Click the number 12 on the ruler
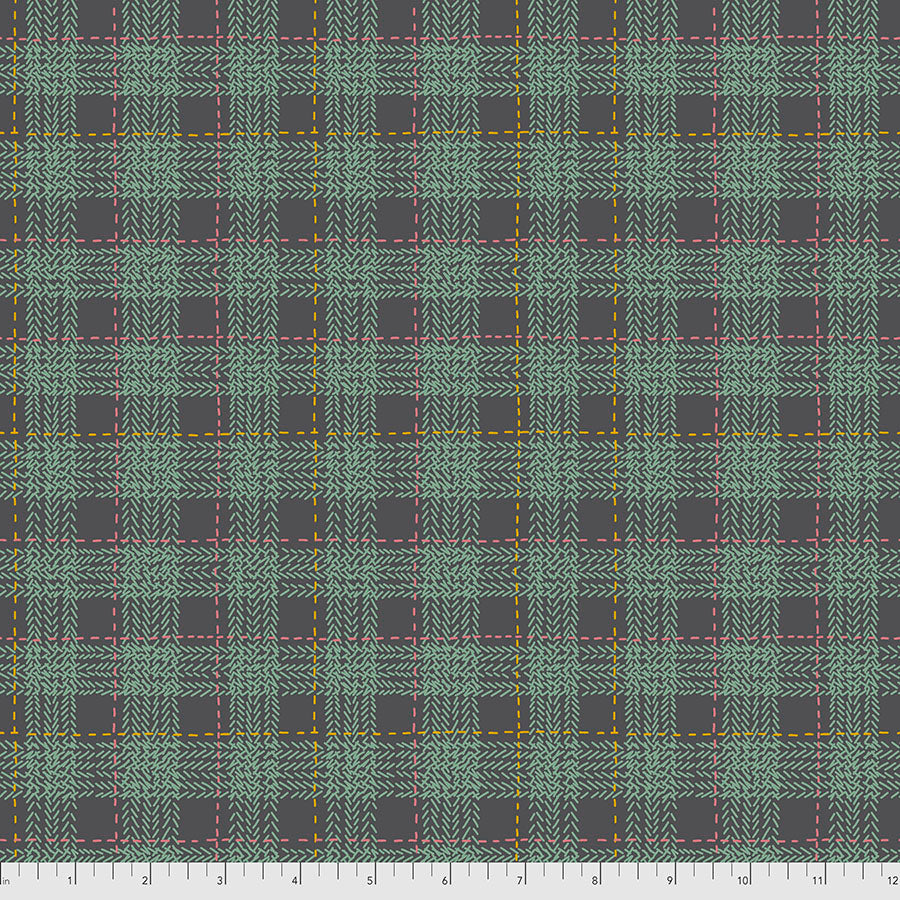The height and width of the screenshot is (900, 900). tap(890, 882)
